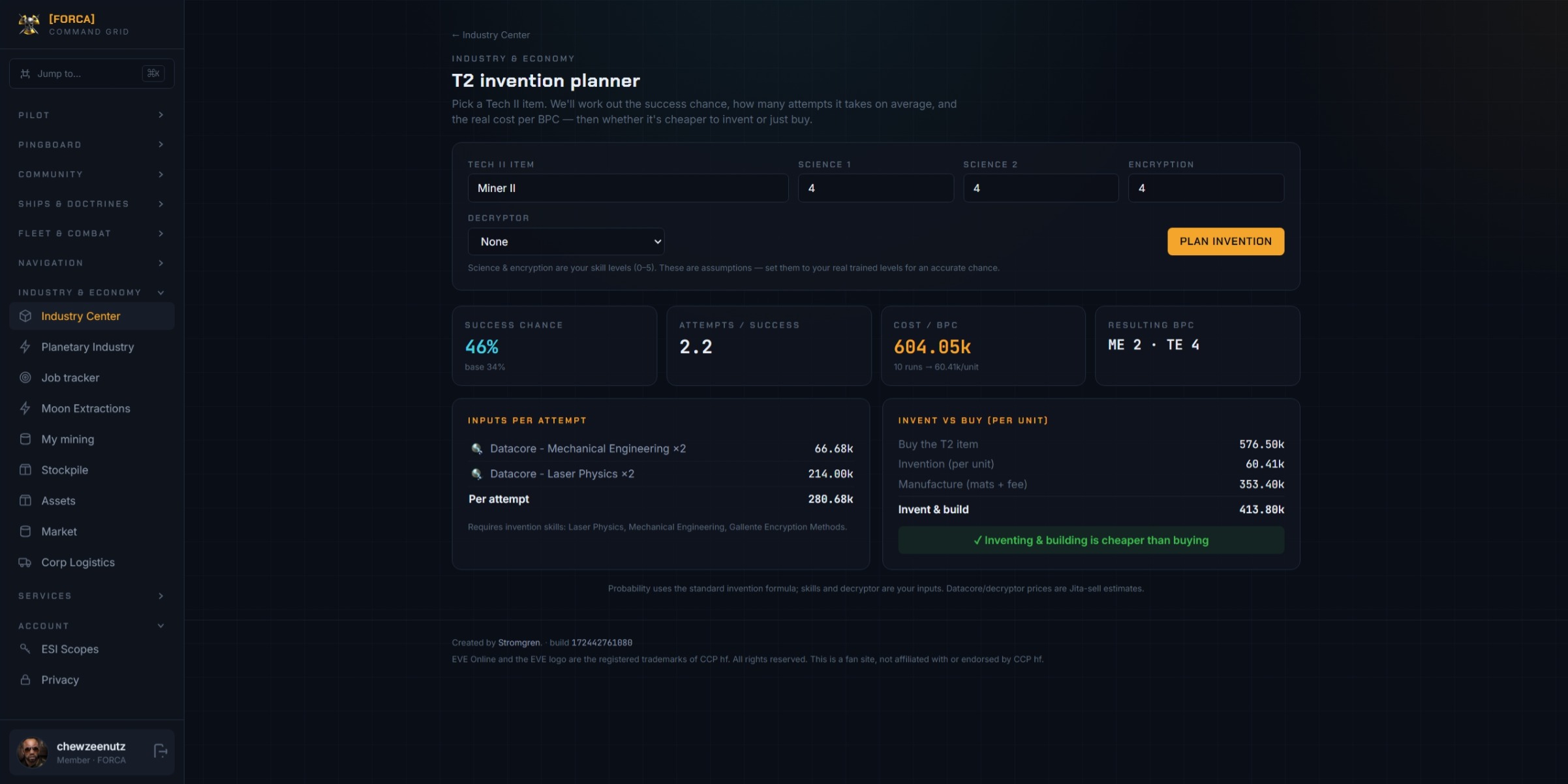This screenshot has height=784, width=1568.
Task: Go back via ← Industry Center link
Action: [491, 35]
